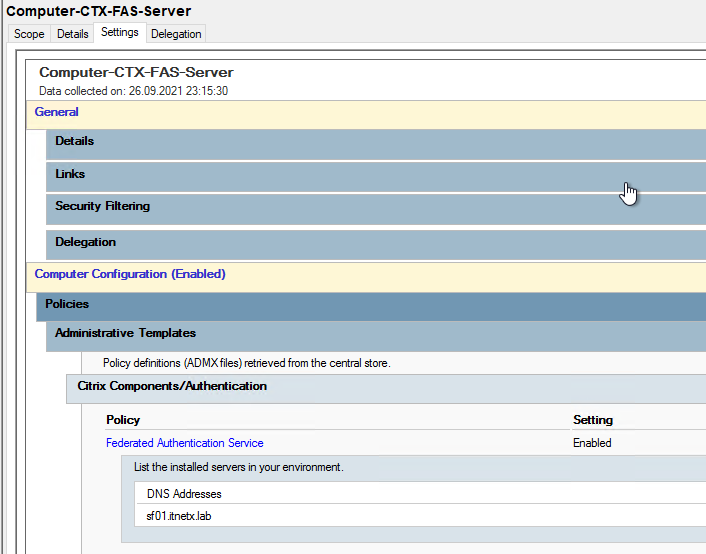This screenshot has height=554, width=706.
Task: Open the Federated Authentication Service policy link
Action: click(x=185, y=443)
